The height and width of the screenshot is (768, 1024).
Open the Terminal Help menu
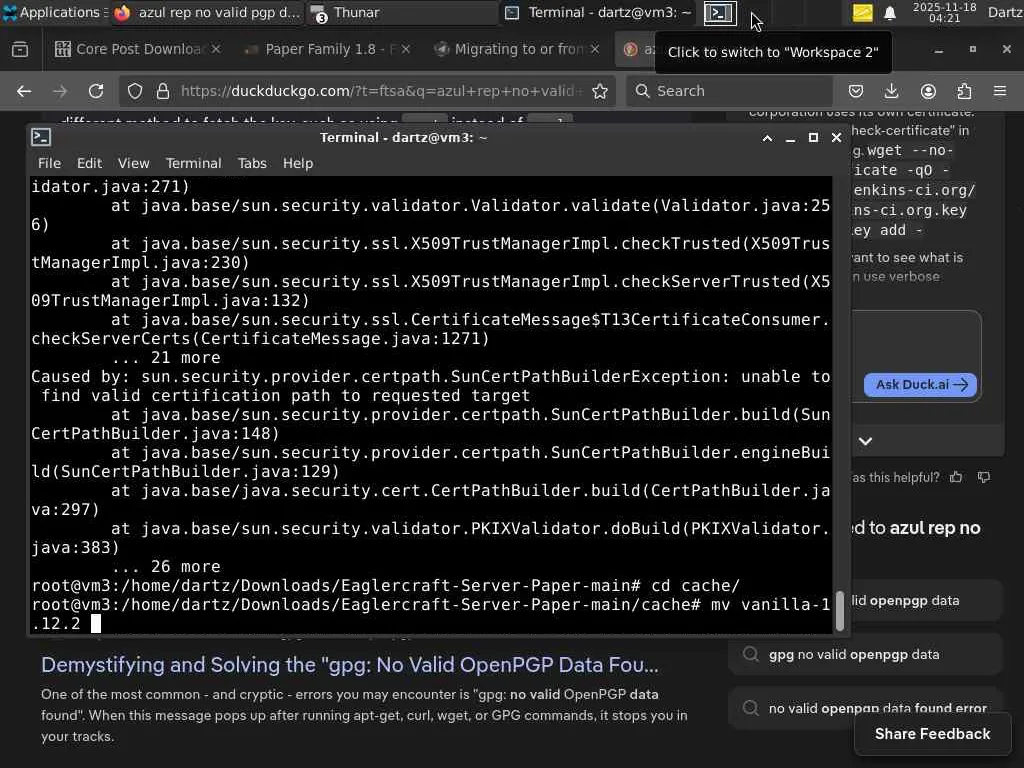[x=298, y=163]
